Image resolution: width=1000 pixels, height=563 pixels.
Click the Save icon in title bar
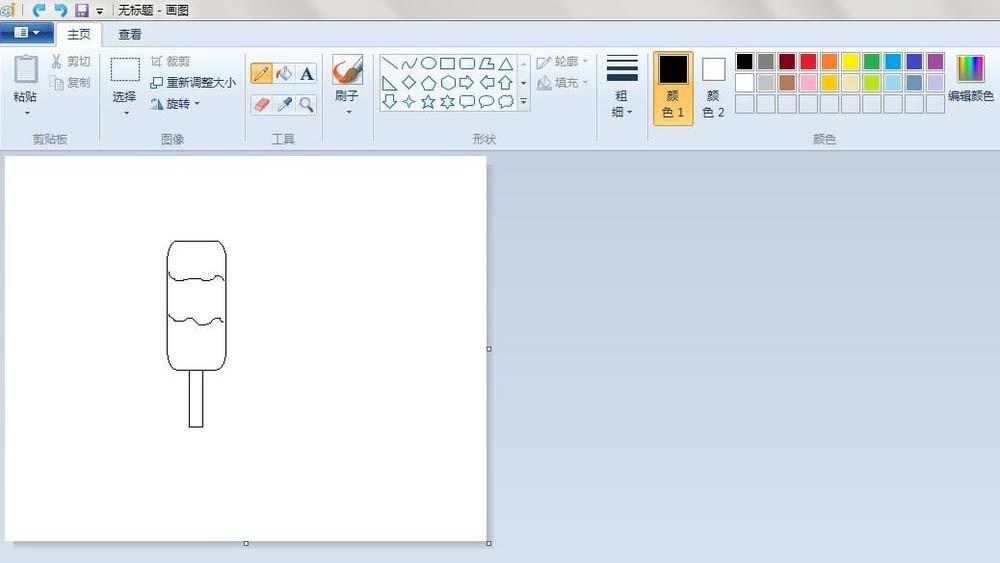81,10
